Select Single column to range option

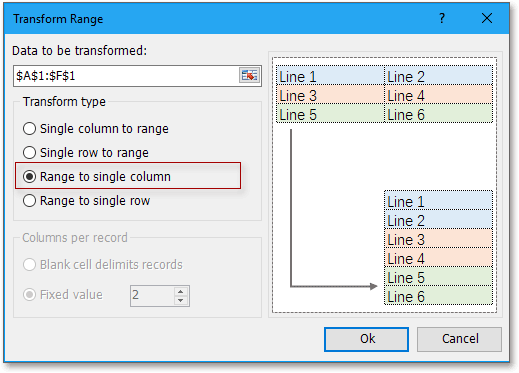pos(96,129)
